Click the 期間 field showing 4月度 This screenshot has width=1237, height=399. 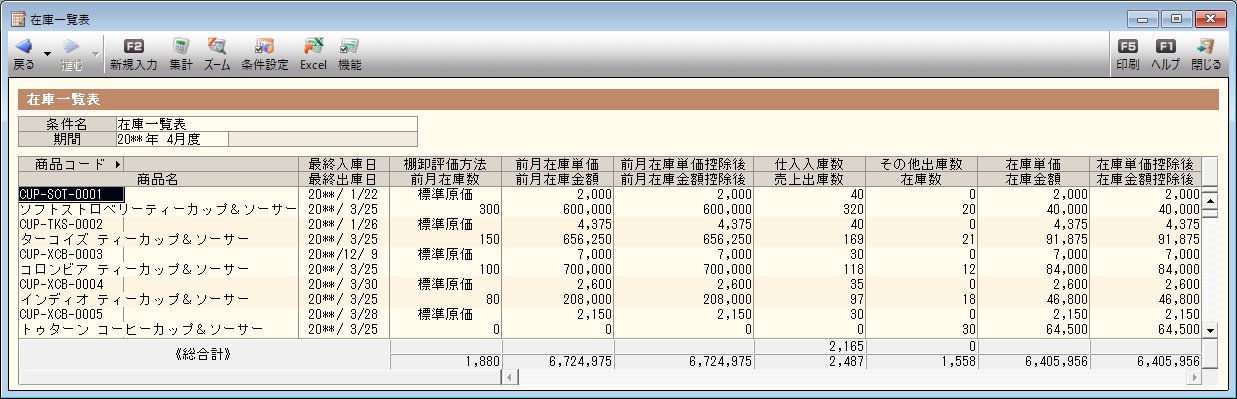point(172,139)
